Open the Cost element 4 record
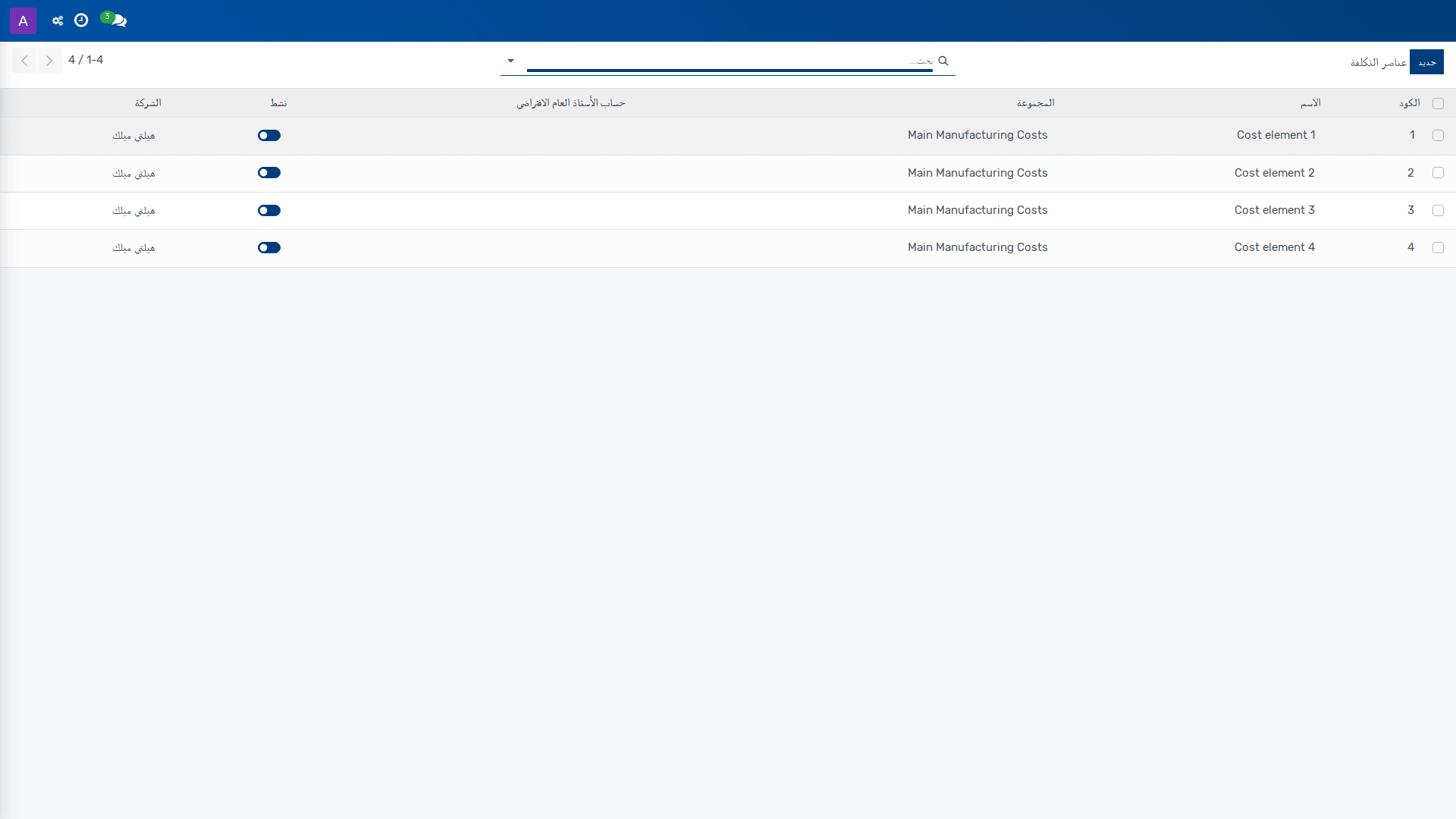The width and height of the screenshot is (1456, 819). pyautogui.click(x=1275, y=247)
